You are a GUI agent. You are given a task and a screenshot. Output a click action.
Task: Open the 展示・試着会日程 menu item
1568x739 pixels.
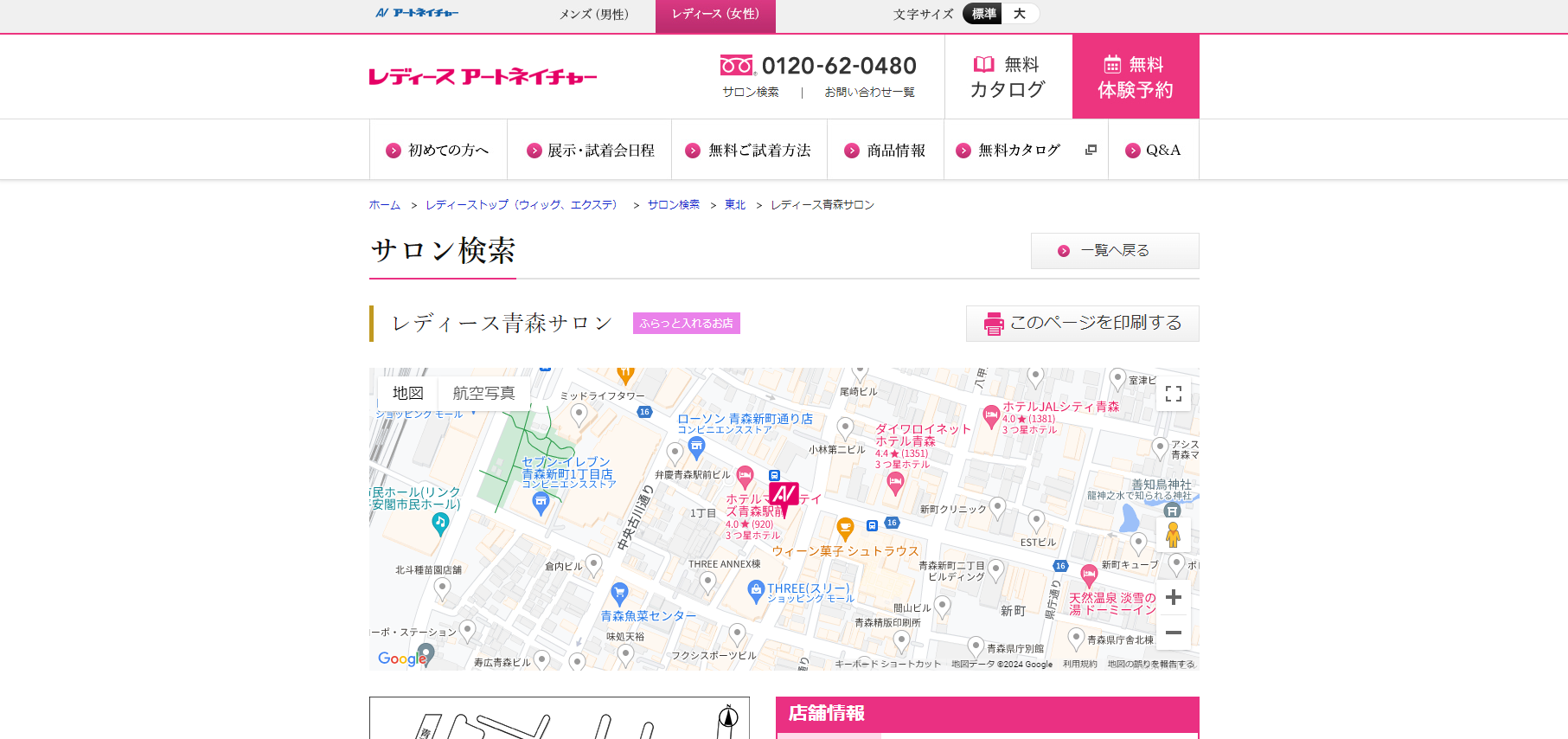coord(590,150)
